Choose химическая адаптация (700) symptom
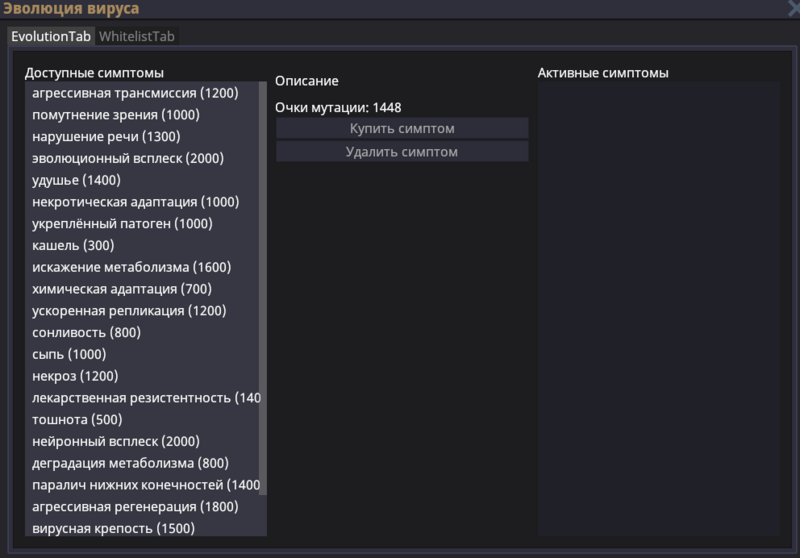The width and height of the screenshot is (800, 558). [x=119, y=289]
